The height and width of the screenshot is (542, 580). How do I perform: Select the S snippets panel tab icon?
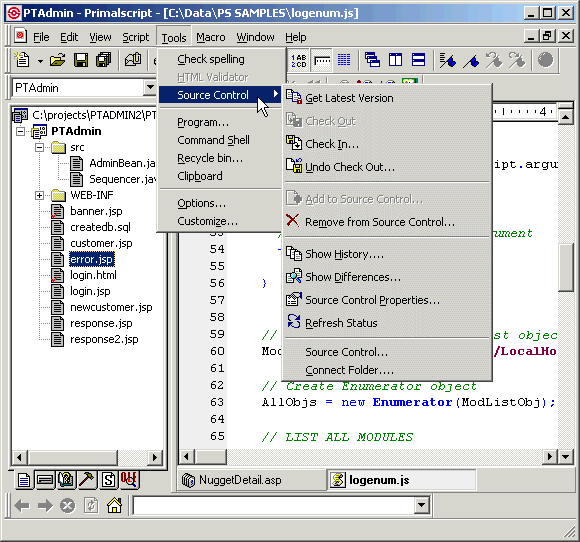(108, 480)
